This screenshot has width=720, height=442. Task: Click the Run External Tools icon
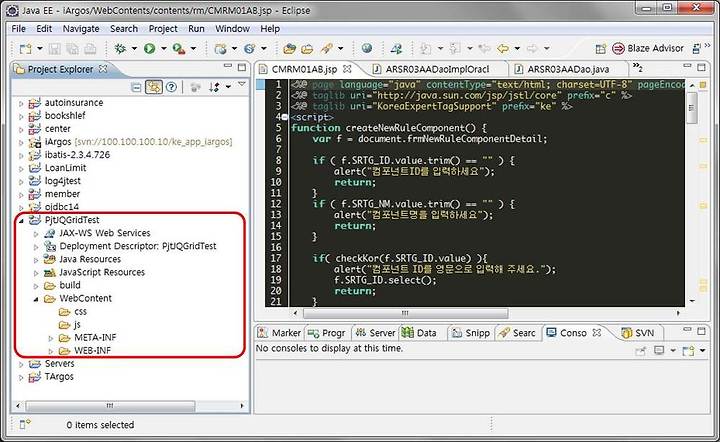(179, 48)
